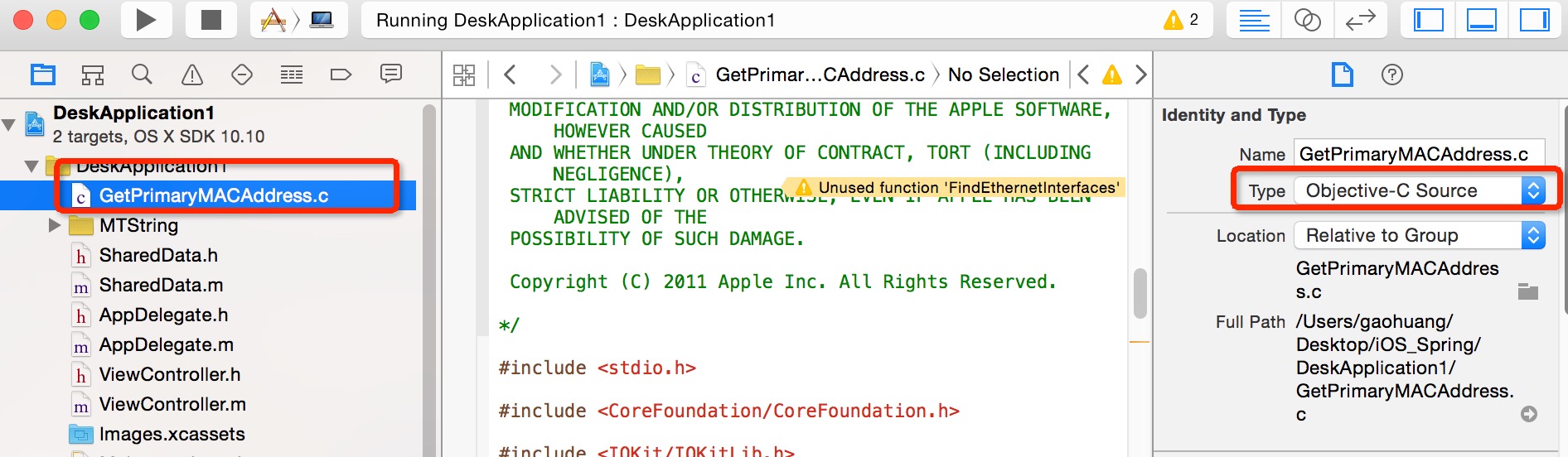Screen dimensions: 1568x457
Task: Click the CoreFoundation.h include line
Action: tap(728, 411)
